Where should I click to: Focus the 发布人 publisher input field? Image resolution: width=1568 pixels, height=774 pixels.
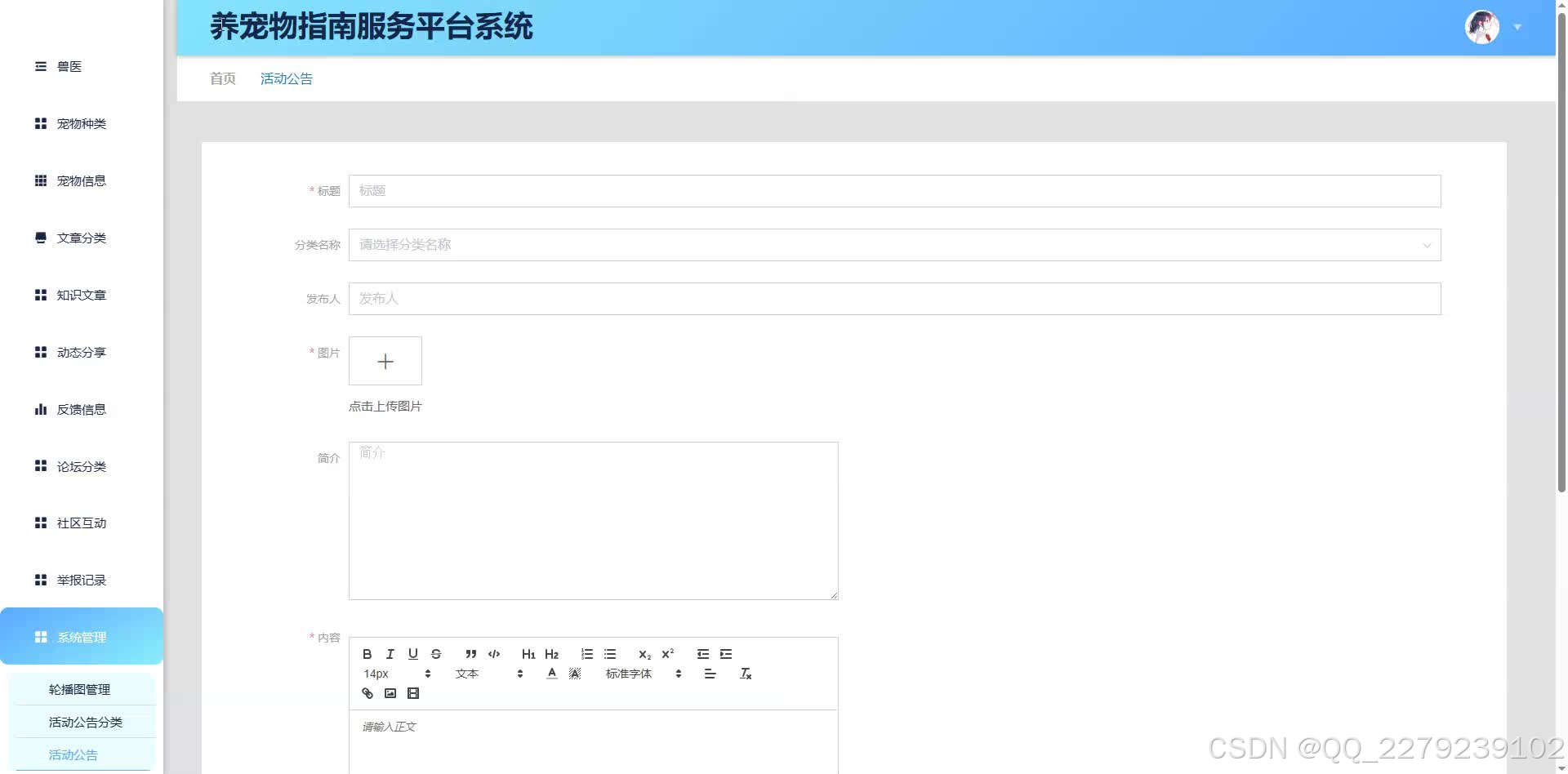[x=894, y=299]
